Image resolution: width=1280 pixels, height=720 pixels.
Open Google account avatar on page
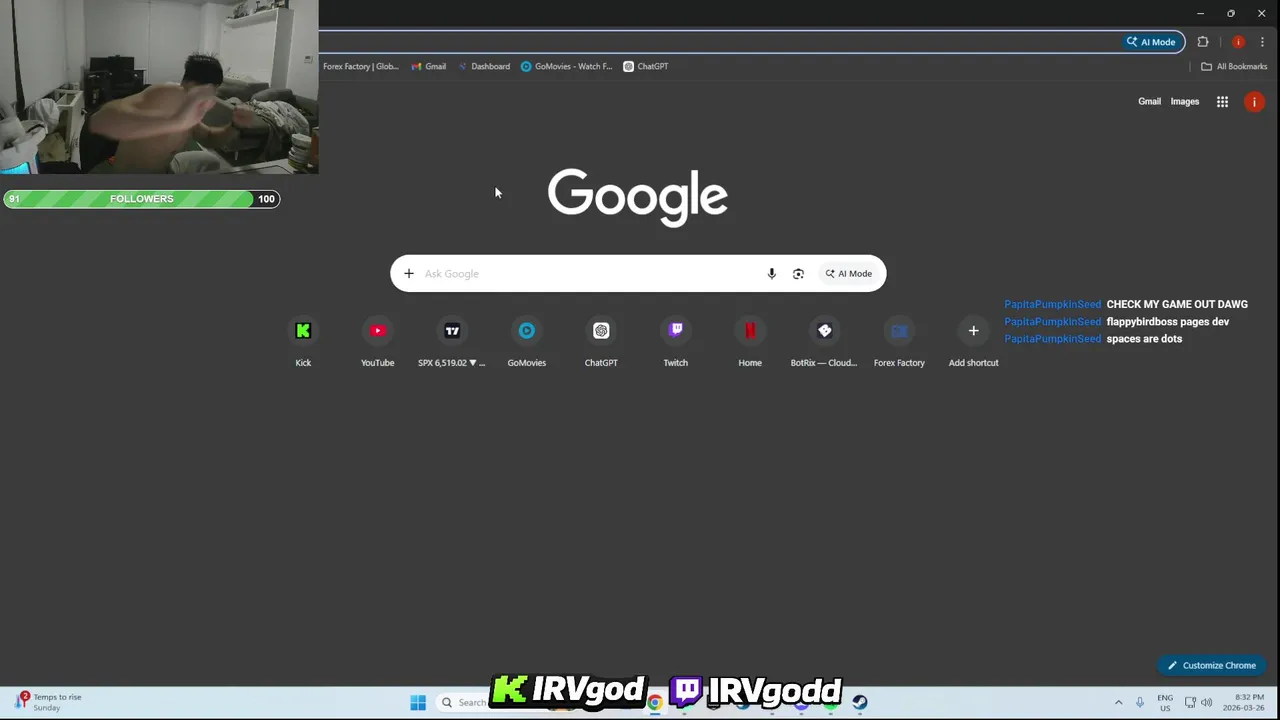[x=1254, y=102]
